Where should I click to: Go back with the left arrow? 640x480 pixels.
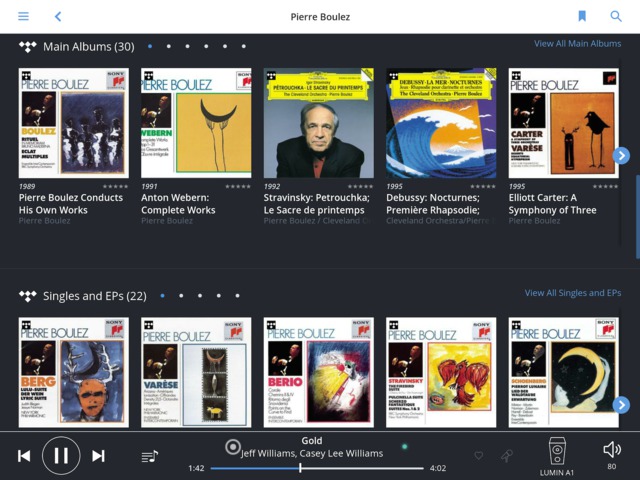[58, 16]
